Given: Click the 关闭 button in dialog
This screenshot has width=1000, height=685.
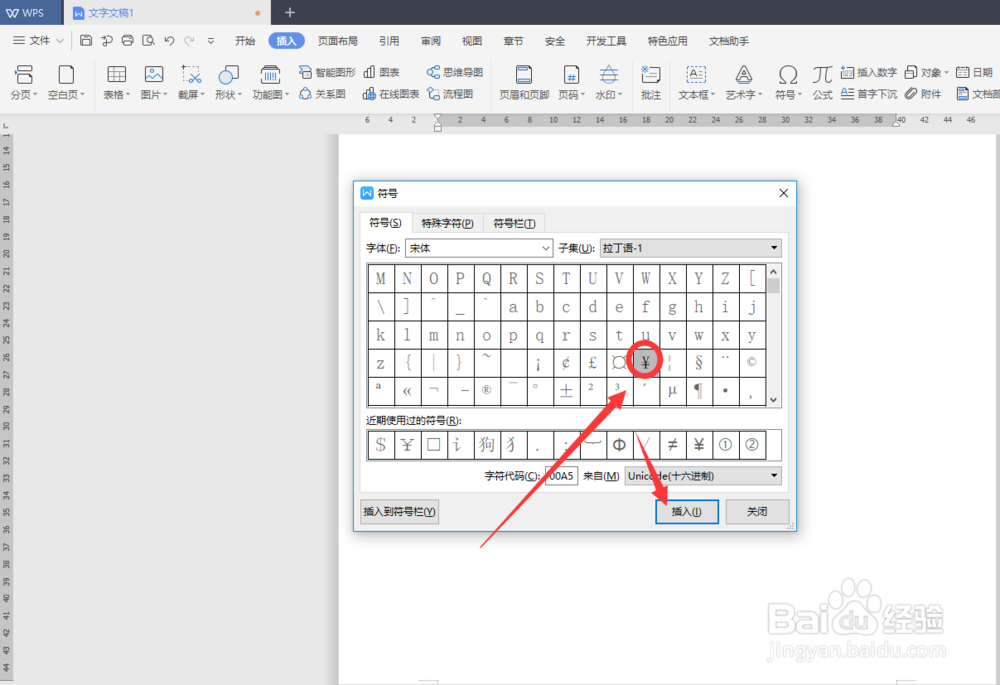Looking at the screenshot, I should click(757, 512).
